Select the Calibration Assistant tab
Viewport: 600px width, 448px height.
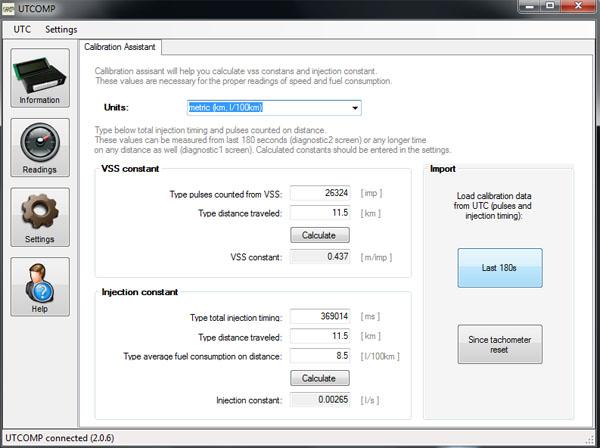(120, 47)
